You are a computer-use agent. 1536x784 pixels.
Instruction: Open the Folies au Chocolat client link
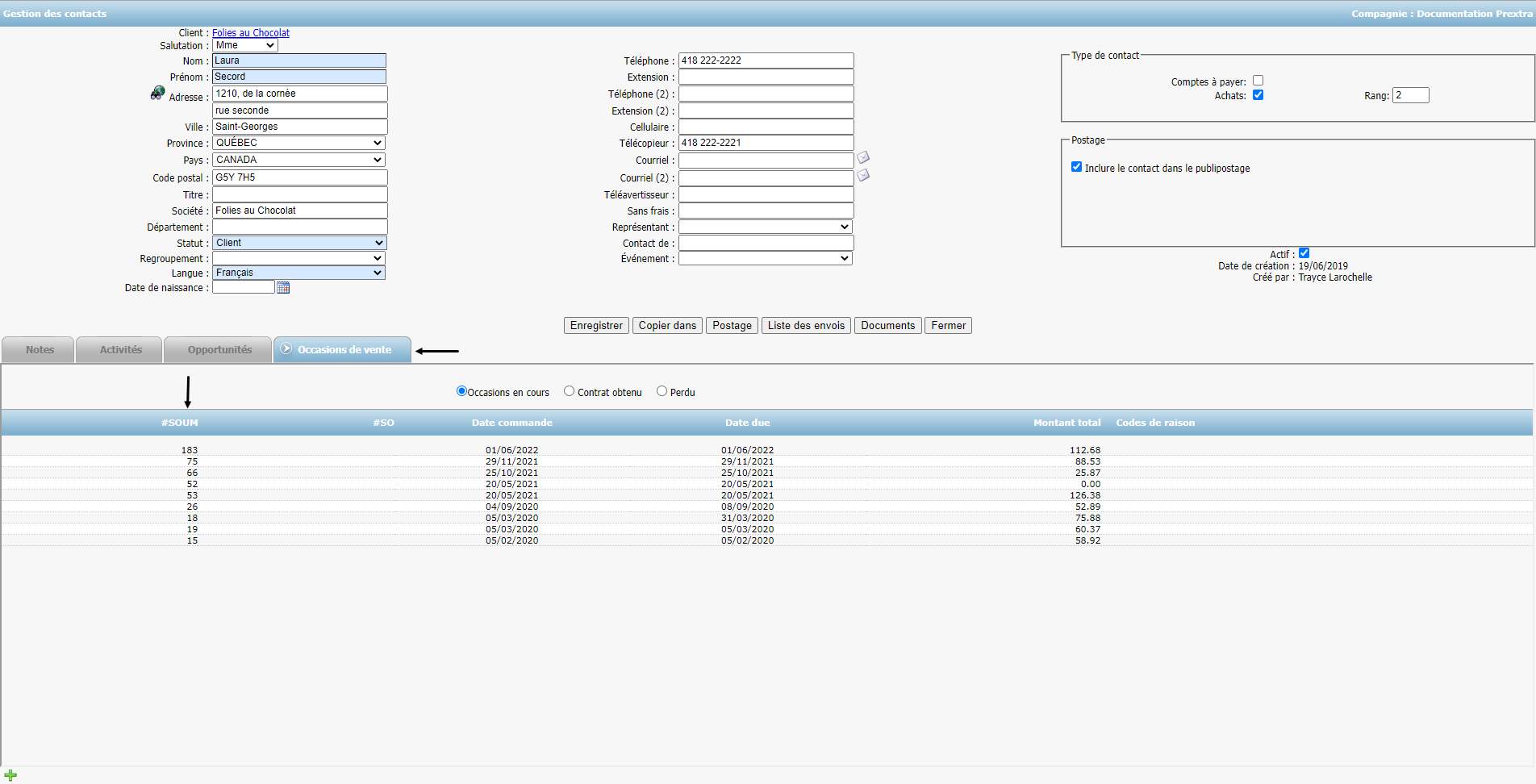click(251, 33)
